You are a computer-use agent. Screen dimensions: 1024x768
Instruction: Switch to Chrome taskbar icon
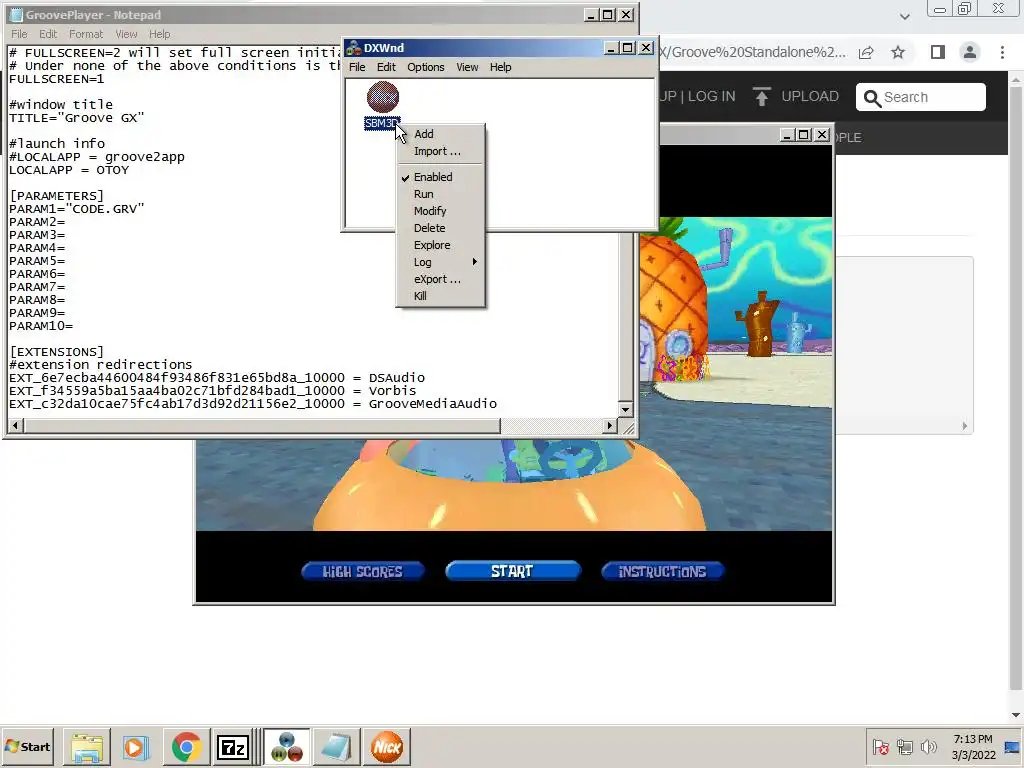point(186,746)
